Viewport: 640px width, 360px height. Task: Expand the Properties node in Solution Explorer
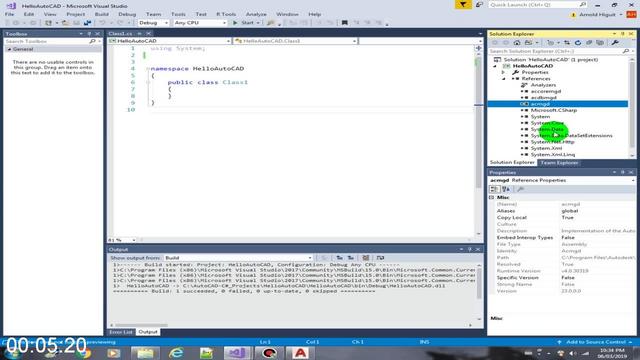pyautogui.click(x=503, y=72)
